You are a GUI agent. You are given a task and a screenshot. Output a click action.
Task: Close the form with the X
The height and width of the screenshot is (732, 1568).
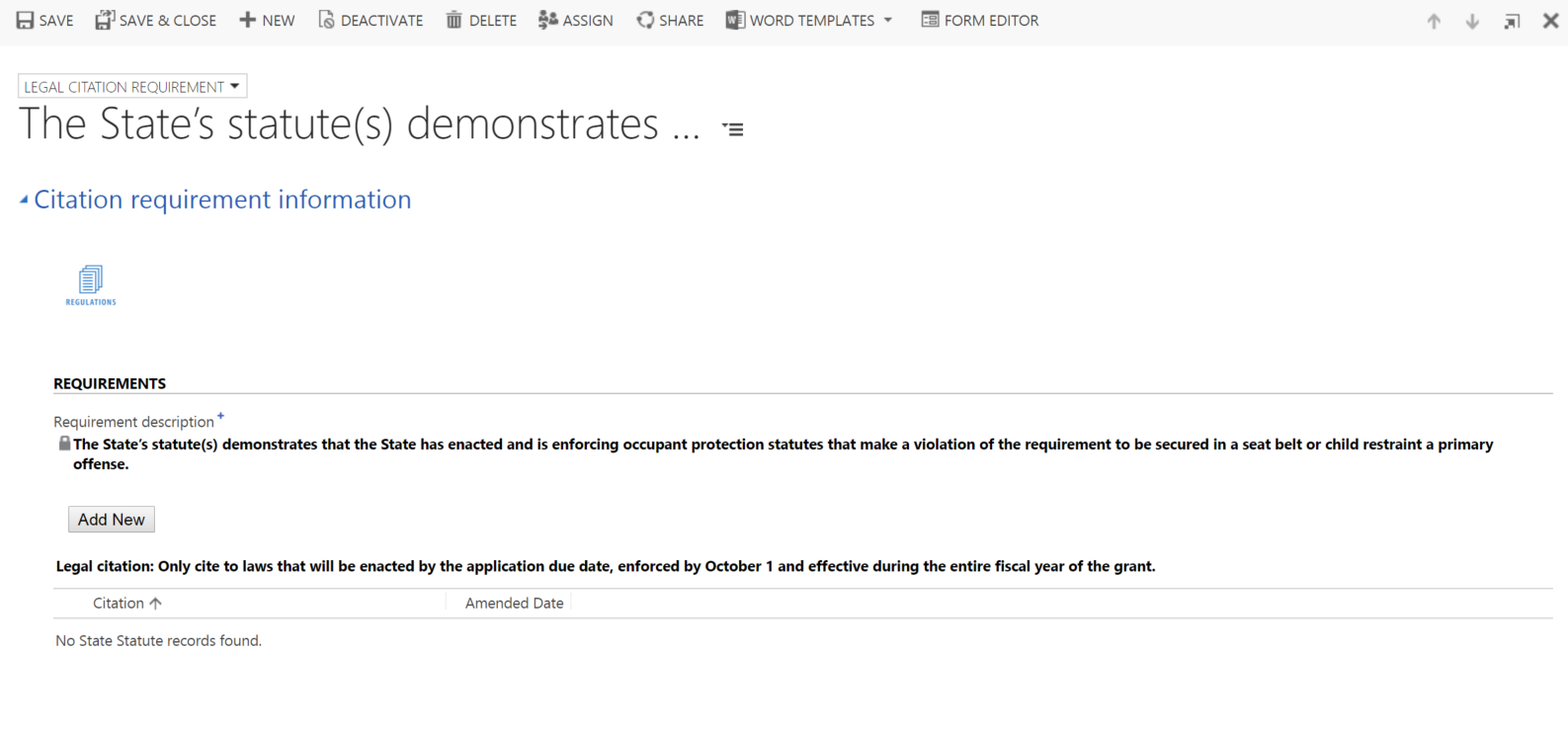[1550, 21]
